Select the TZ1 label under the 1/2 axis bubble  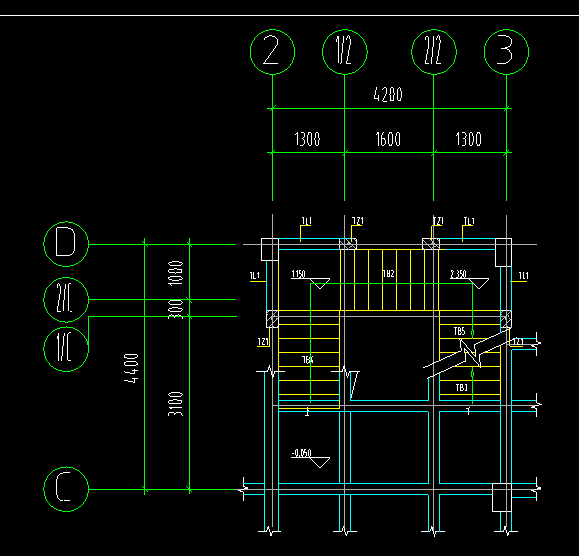357,221
